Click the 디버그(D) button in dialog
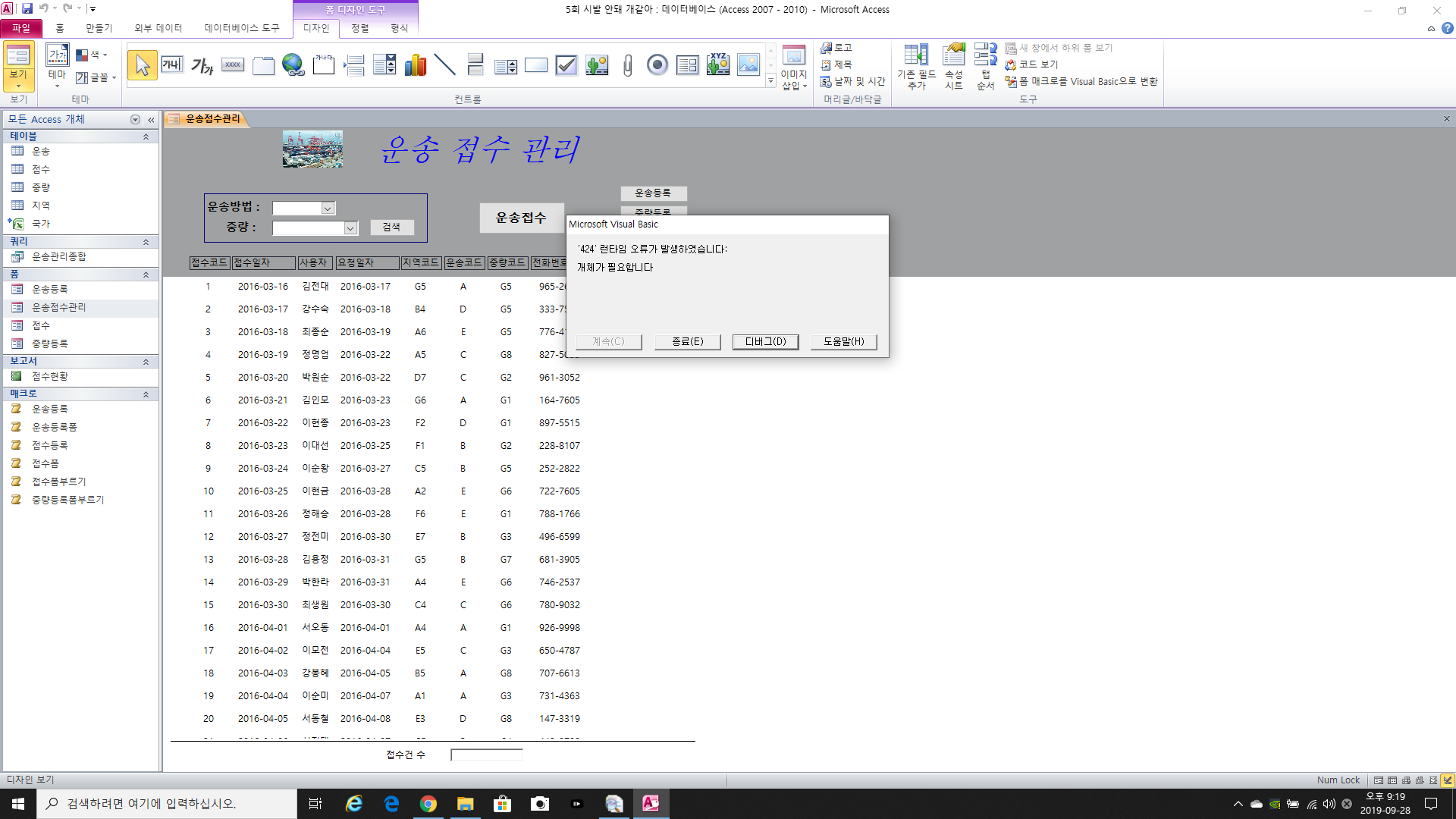Screen dimensions: 1456x819 click(765, 342)
